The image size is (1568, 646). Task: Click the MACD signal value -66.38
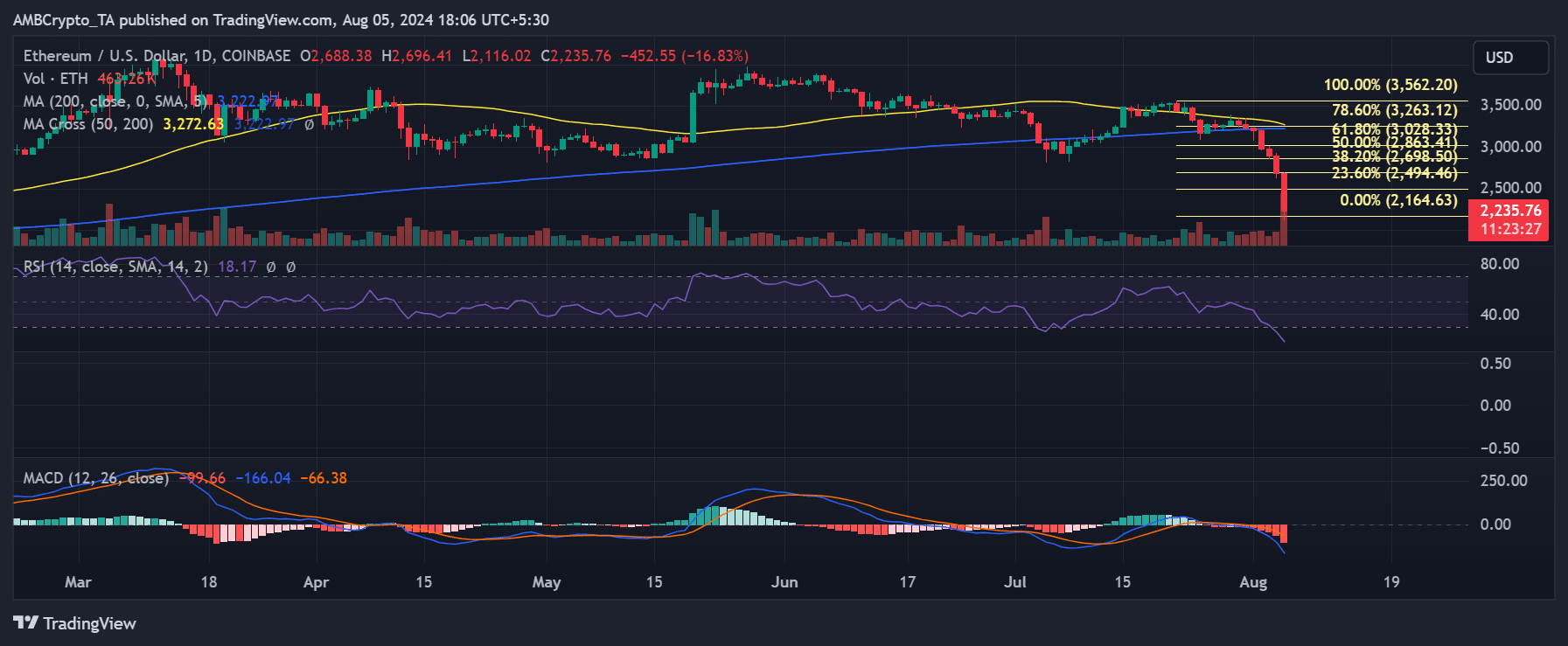click(324, 478)
